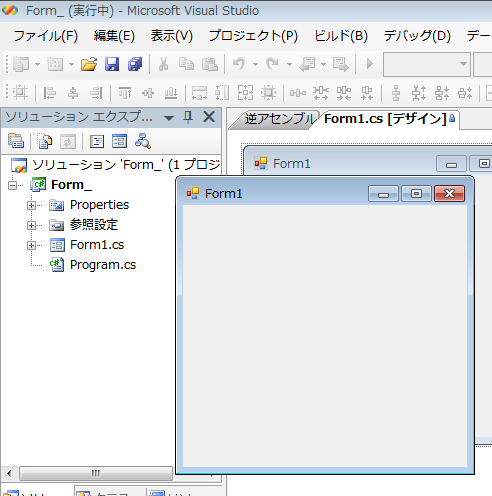The height and width of the screenshot is (496, 492).
Task: Open the ビルド(B) menu
Action: (x=341, y=36)
